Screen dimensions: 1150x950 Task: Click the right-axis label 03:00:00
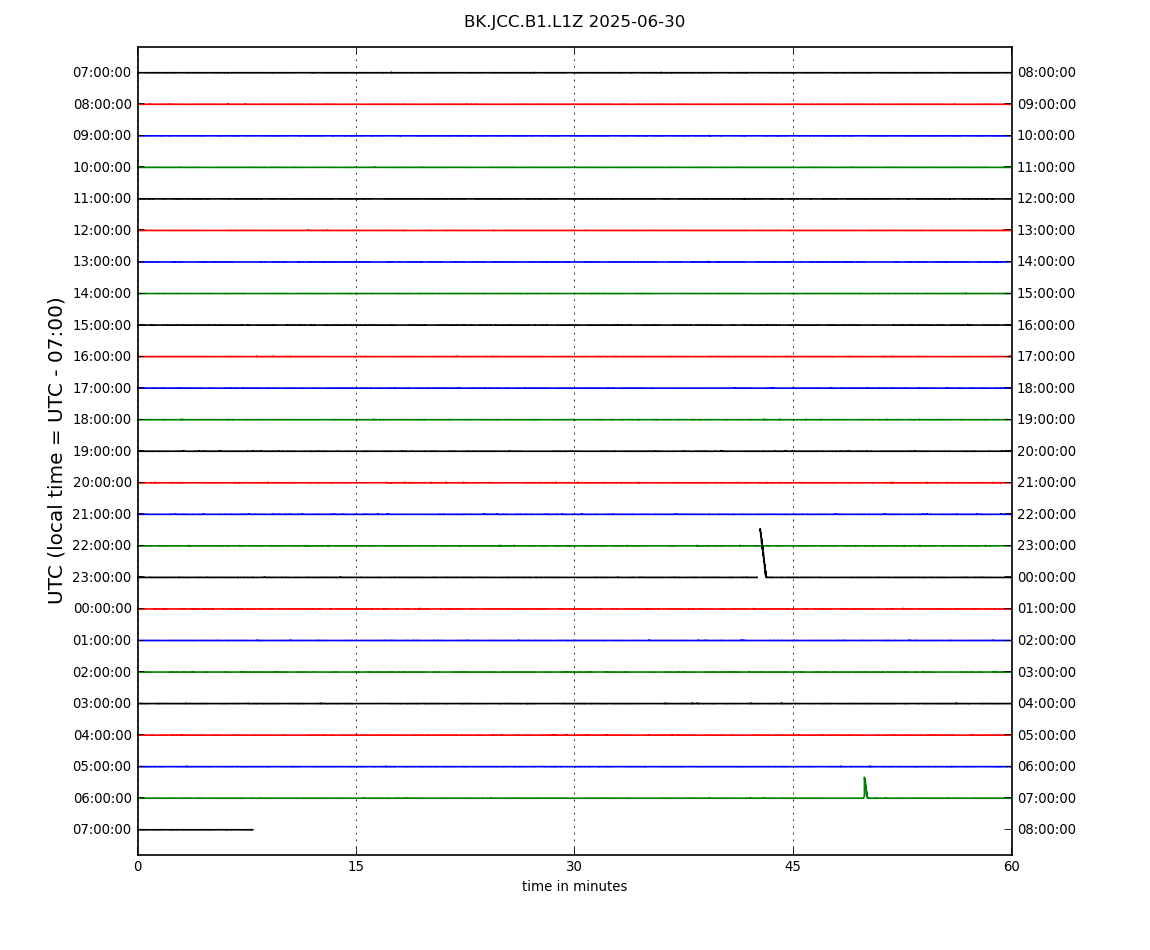pos(1047,672)
